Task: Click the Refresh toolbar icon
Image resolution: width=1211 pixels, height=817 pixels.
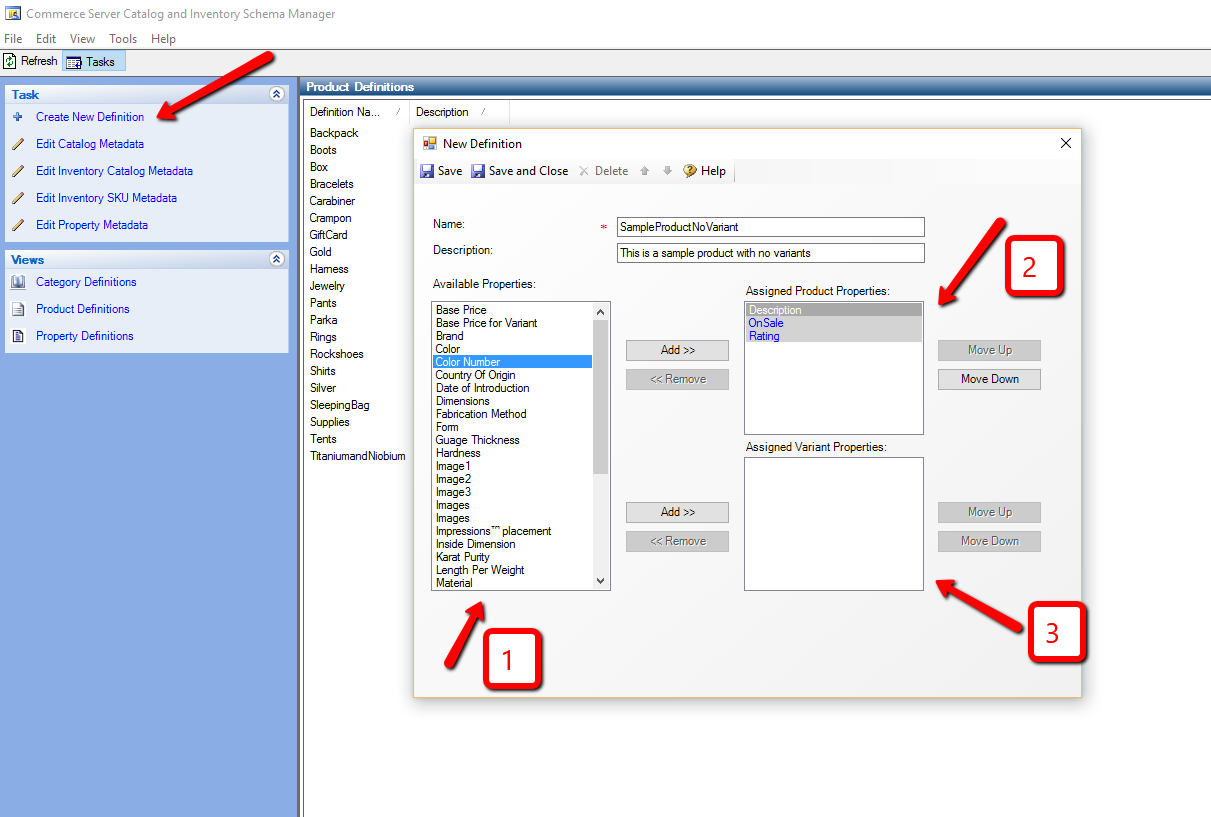Action: 10,61
